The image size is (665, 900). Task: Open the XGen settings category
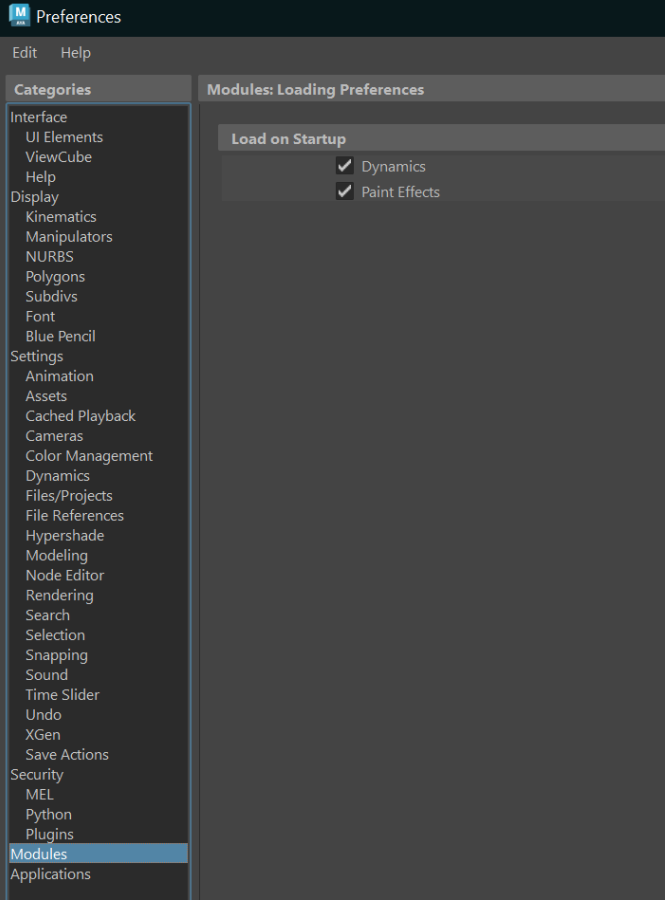[43, 735]
